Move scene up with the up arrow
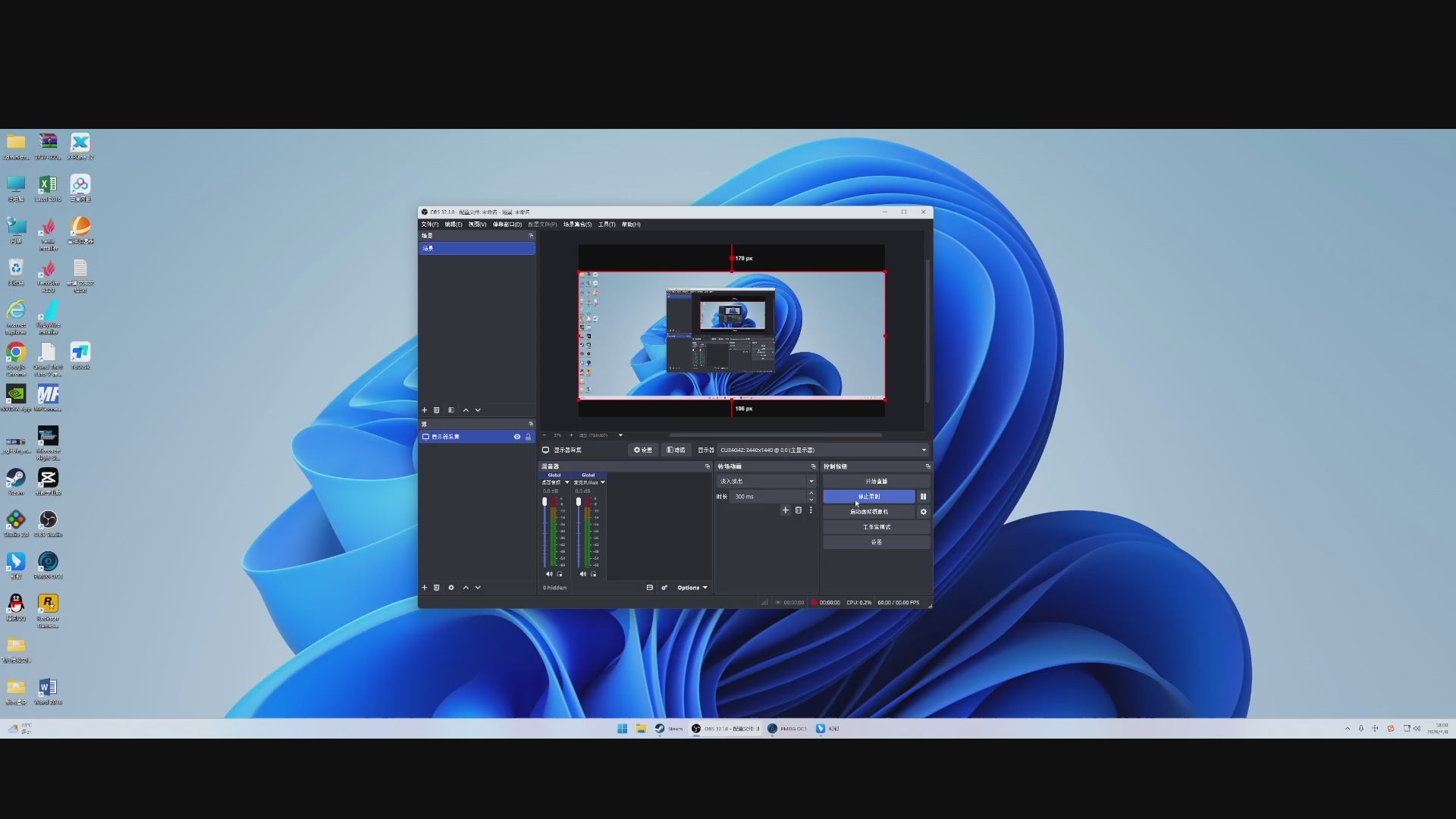The height and width of the screenshot is (819, 1456). pyautogui.click(x=466, y=410)
